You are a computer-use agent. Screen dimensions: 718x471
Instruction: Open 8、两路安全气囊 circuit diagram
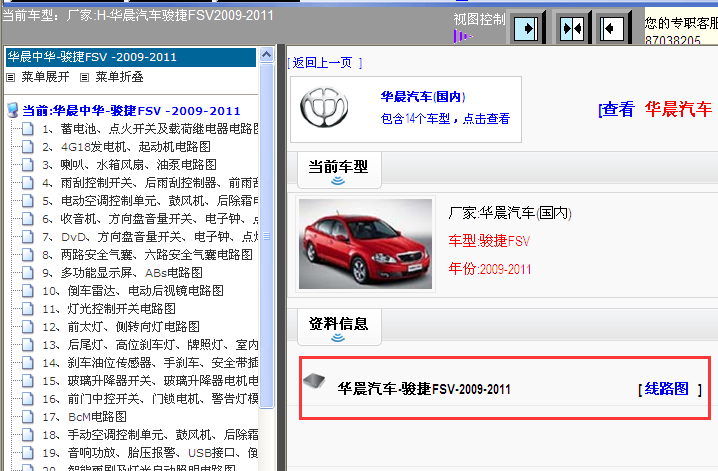[x=147, y=254]
